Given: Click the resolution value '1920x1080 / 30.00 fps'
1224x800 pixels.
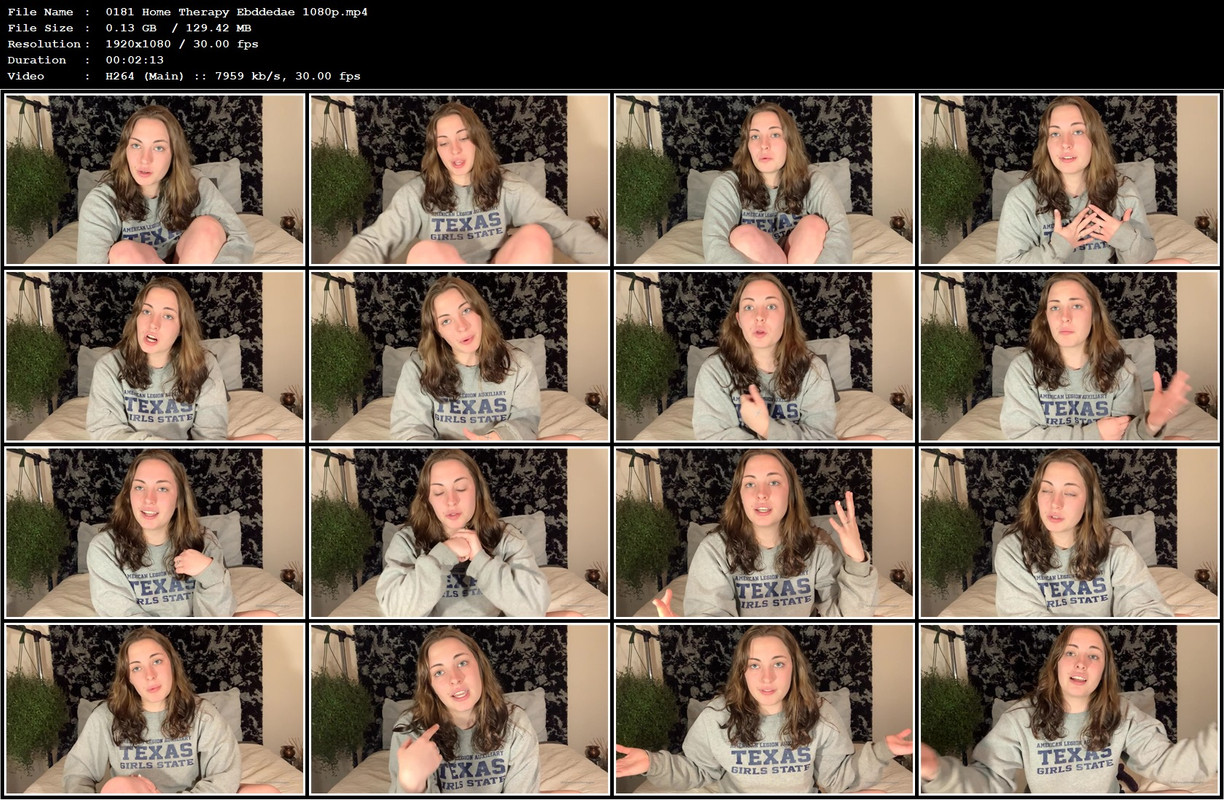Looking at the screenshot, I should pos(182,44).
